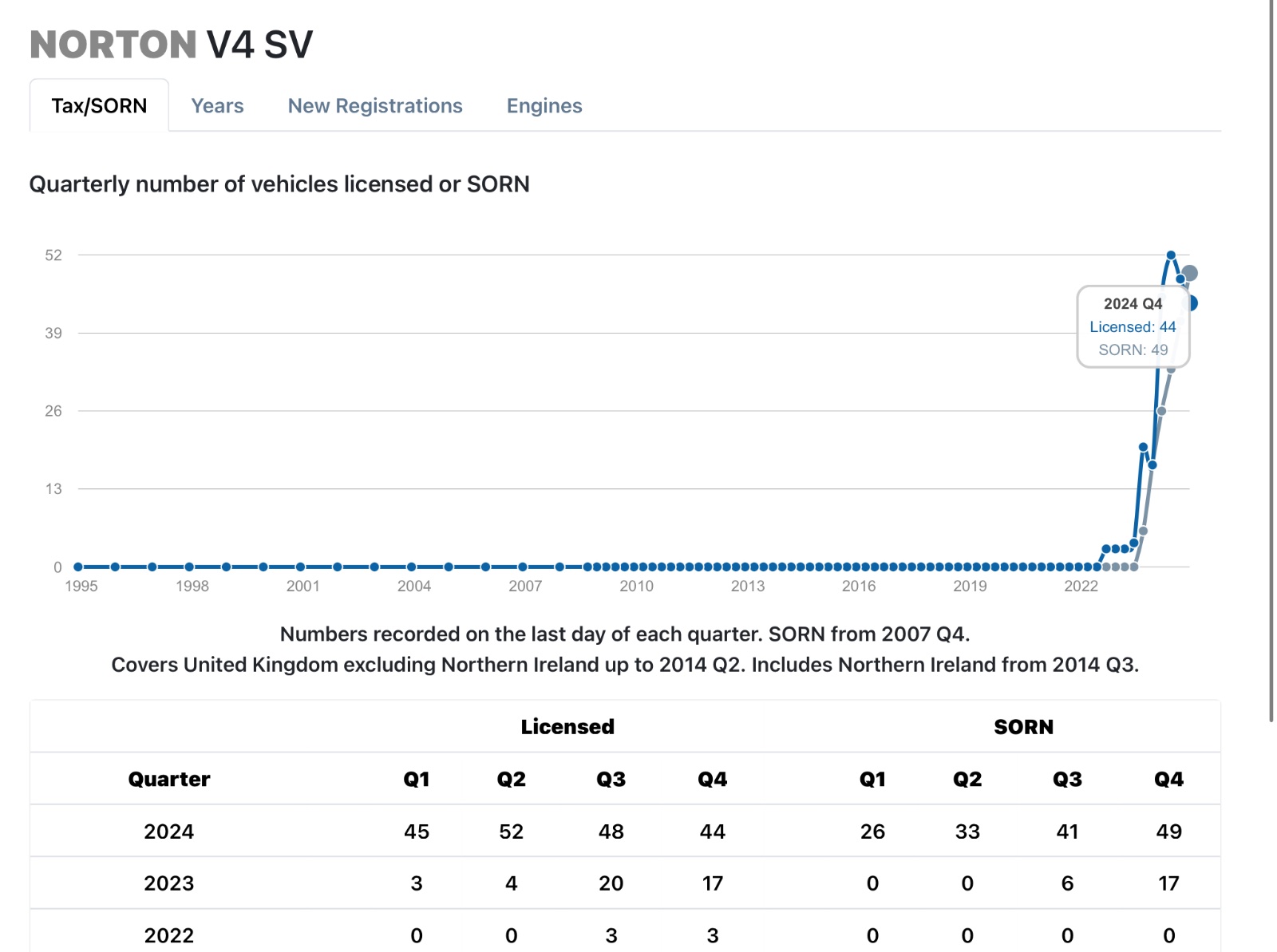1277x952 pixels.
Task: Click the active Tax/SORN tab
Action: coord(99,105)
